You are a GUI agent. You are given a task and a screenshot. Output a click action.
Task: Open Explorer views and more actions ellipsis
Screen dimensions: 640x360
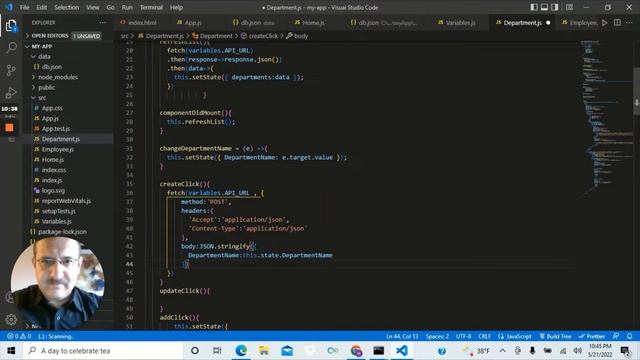102,23
